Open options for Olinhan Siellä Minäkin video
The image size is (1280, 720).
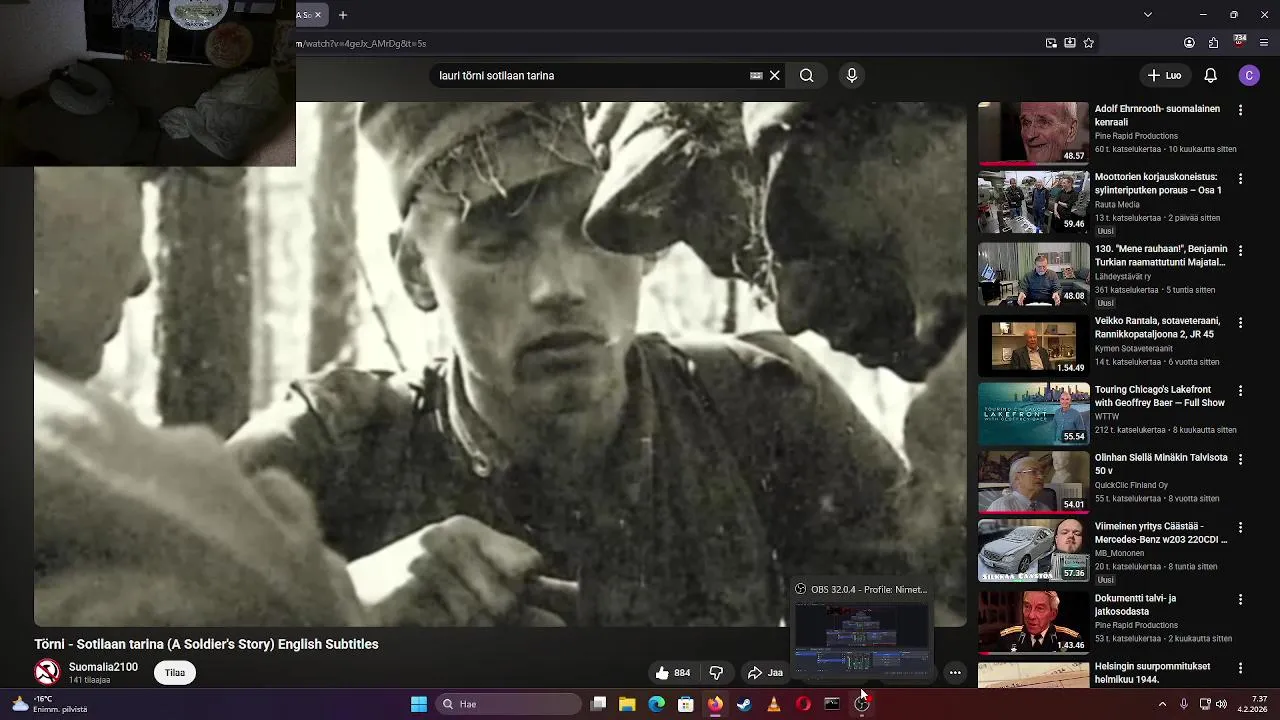click(1241, 458)
